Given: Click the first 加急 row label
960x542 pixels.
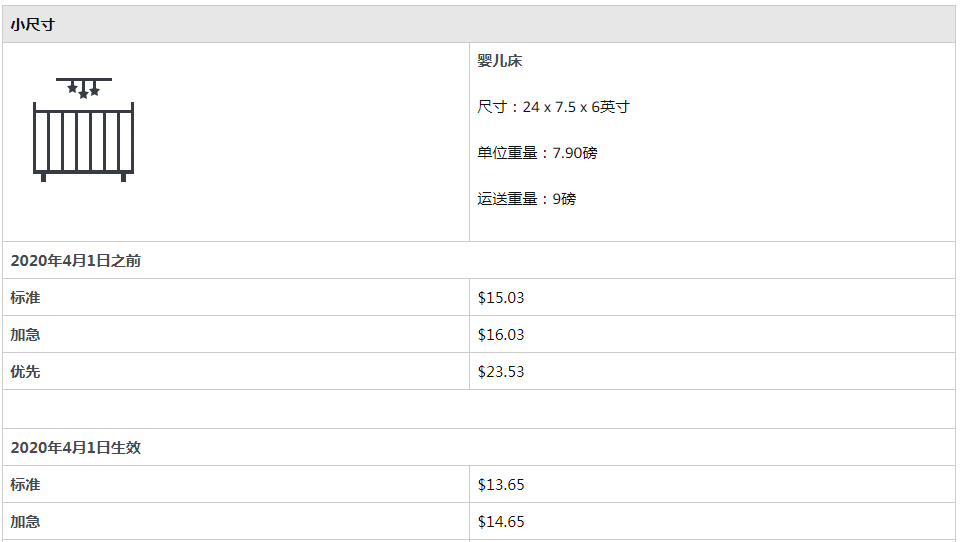Looking at the screenshot, I should pyautogui.click(x=25, y=334).
